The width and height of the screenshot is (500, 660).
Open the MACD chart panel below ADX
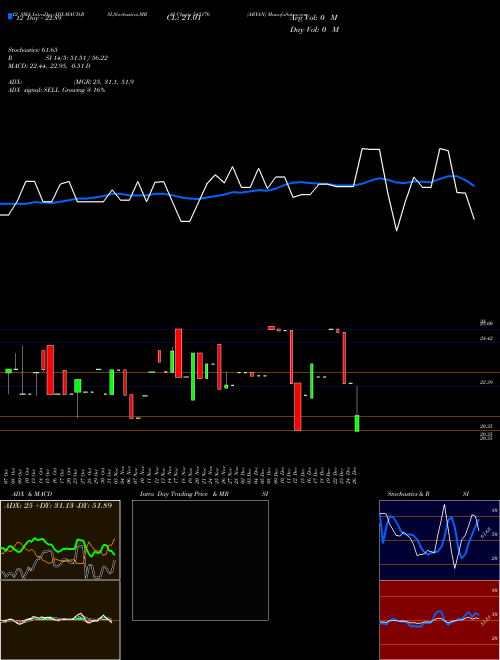[x=60, y=620]
